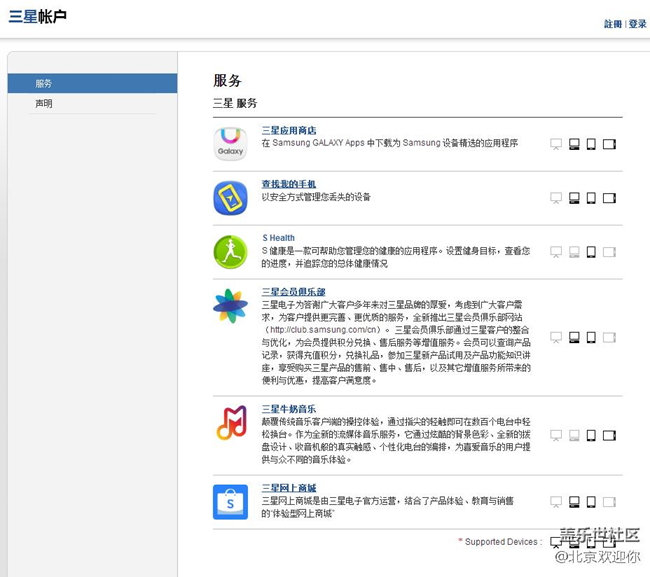Screen dimensions: 650x577
Task: Click the PC device icon in 三星网上商城 row
Action: (x=574, y=502)
